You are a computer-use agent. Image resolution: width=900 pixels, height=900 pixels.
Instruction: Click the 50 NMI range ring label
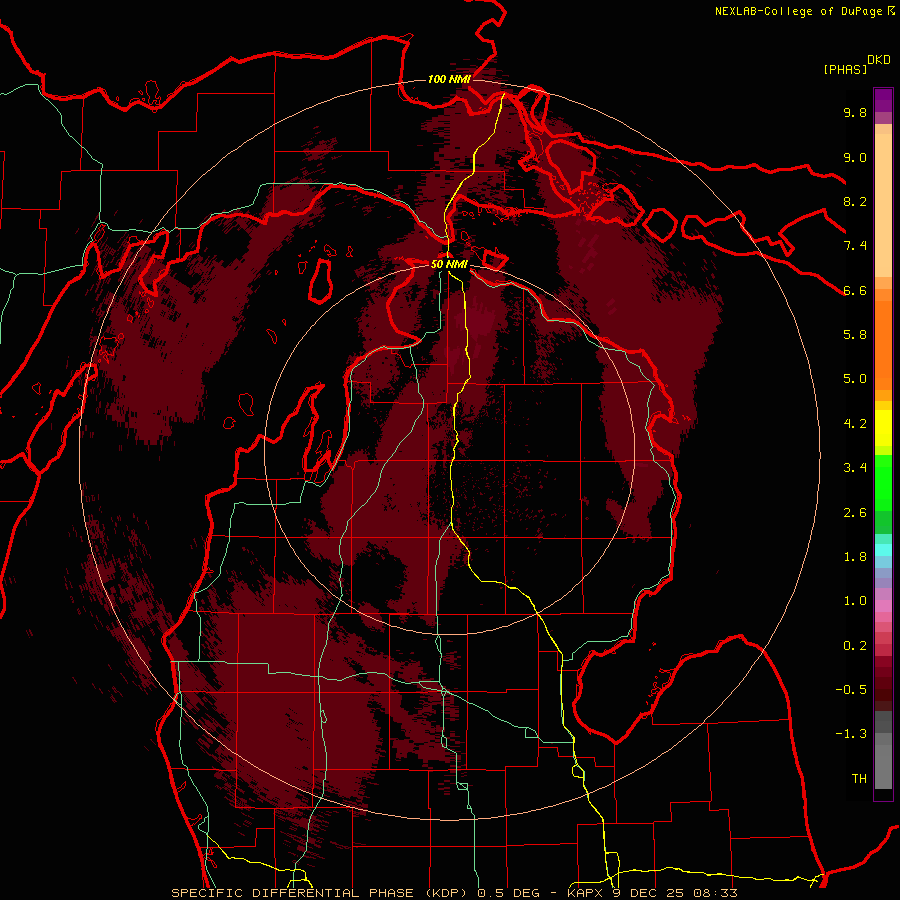click(x=449, y=264)
